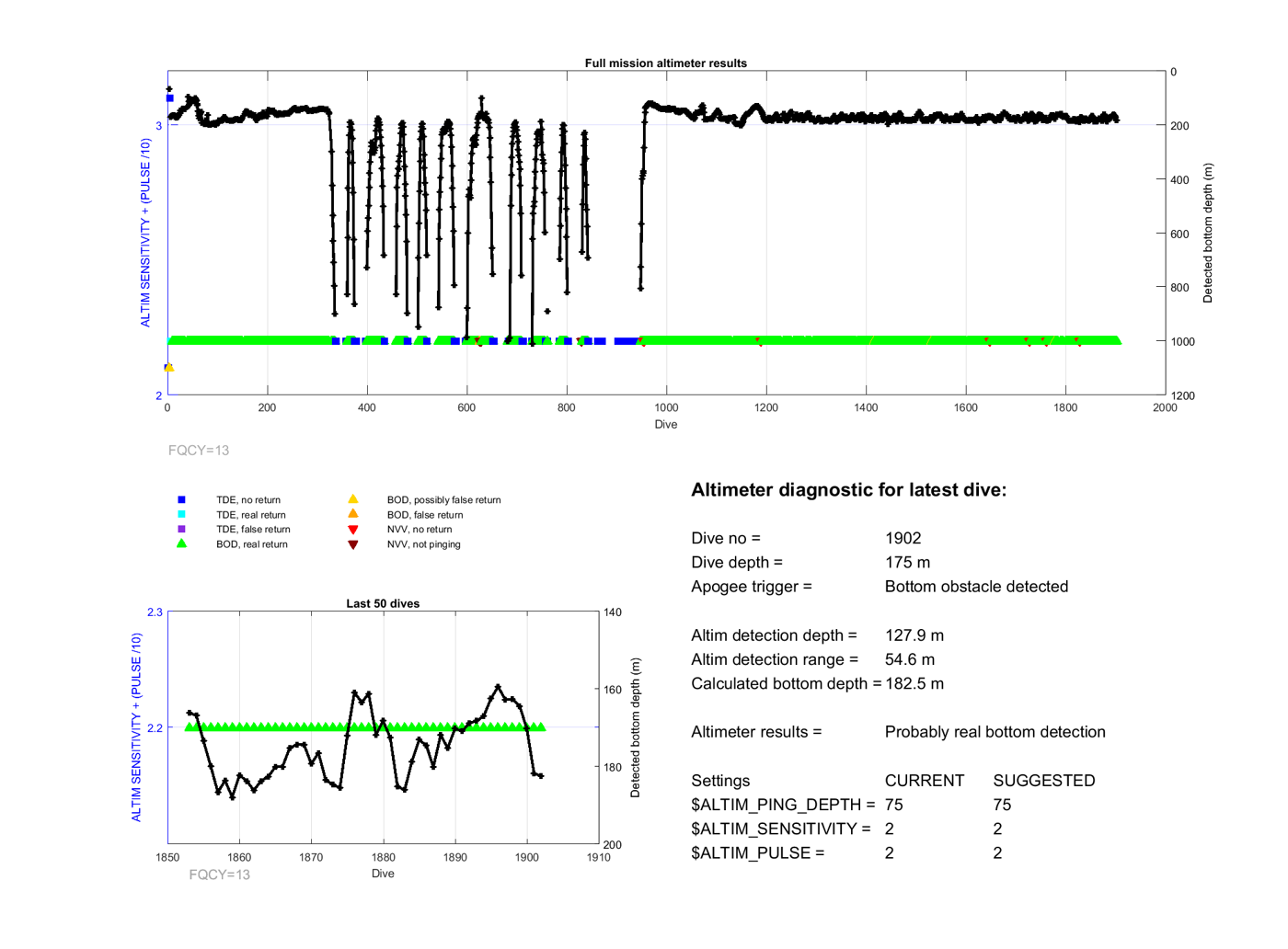
Task: Click the 'Dive' x-axis label of the full mission plot
Action: point(666,425)
